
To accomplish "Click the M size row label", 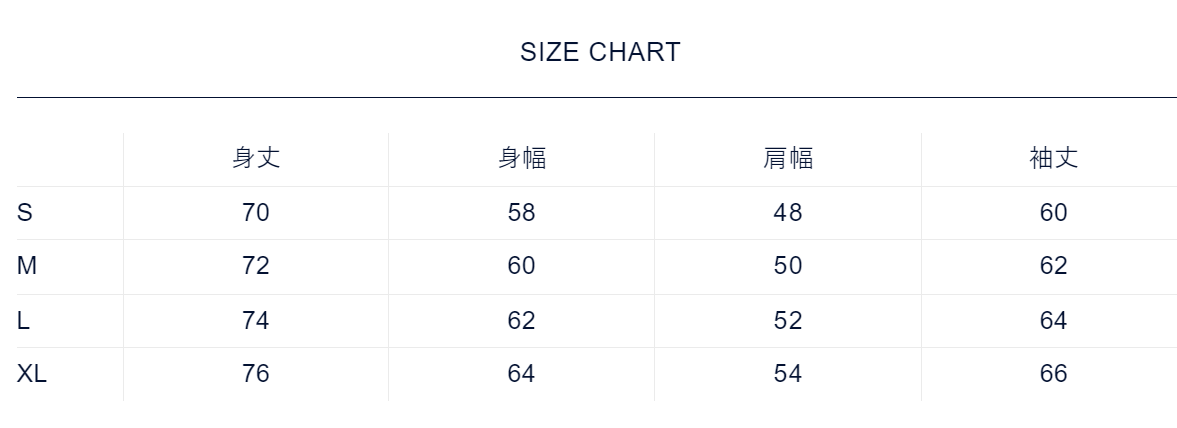I will point(27,266).
